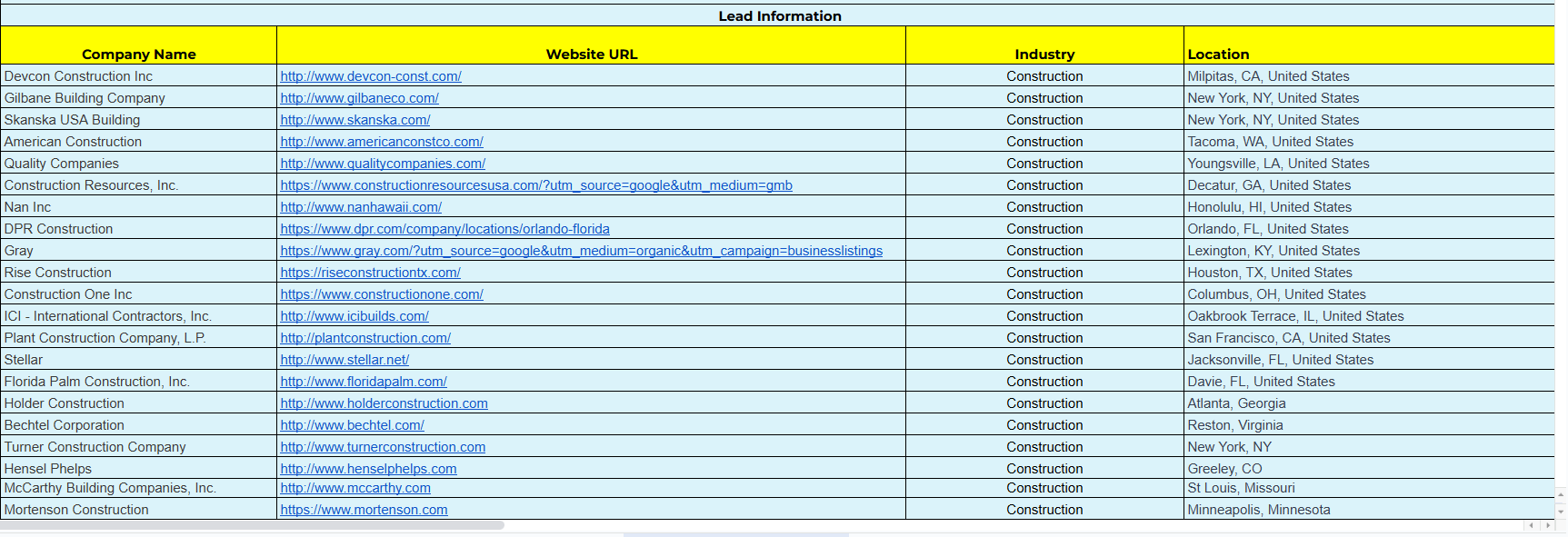This screenshot has height=537, width=1568.
Task: Open the riseconstructiontx.com link
Action: tap(370, 273)
